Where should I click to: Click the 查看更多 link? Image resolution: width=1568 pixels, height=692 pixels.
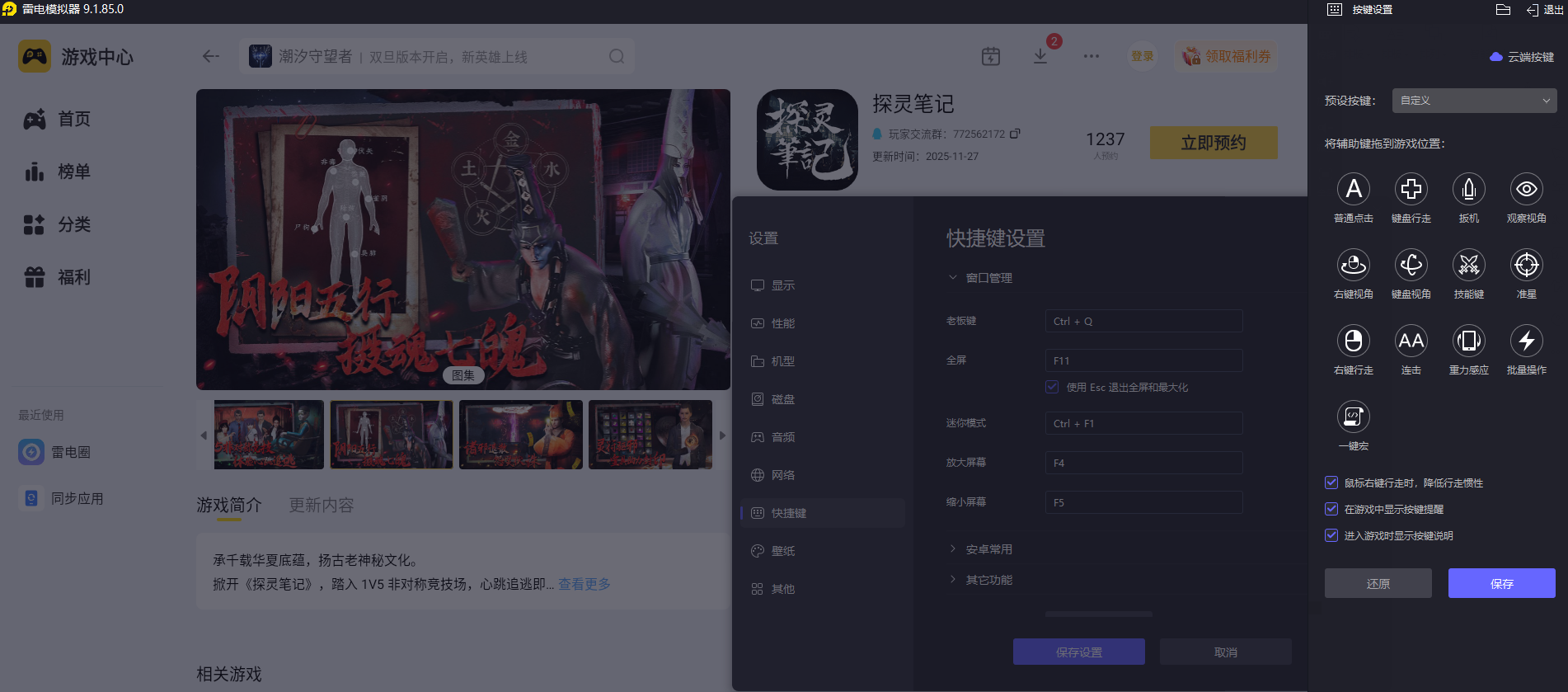pos(584,584)
